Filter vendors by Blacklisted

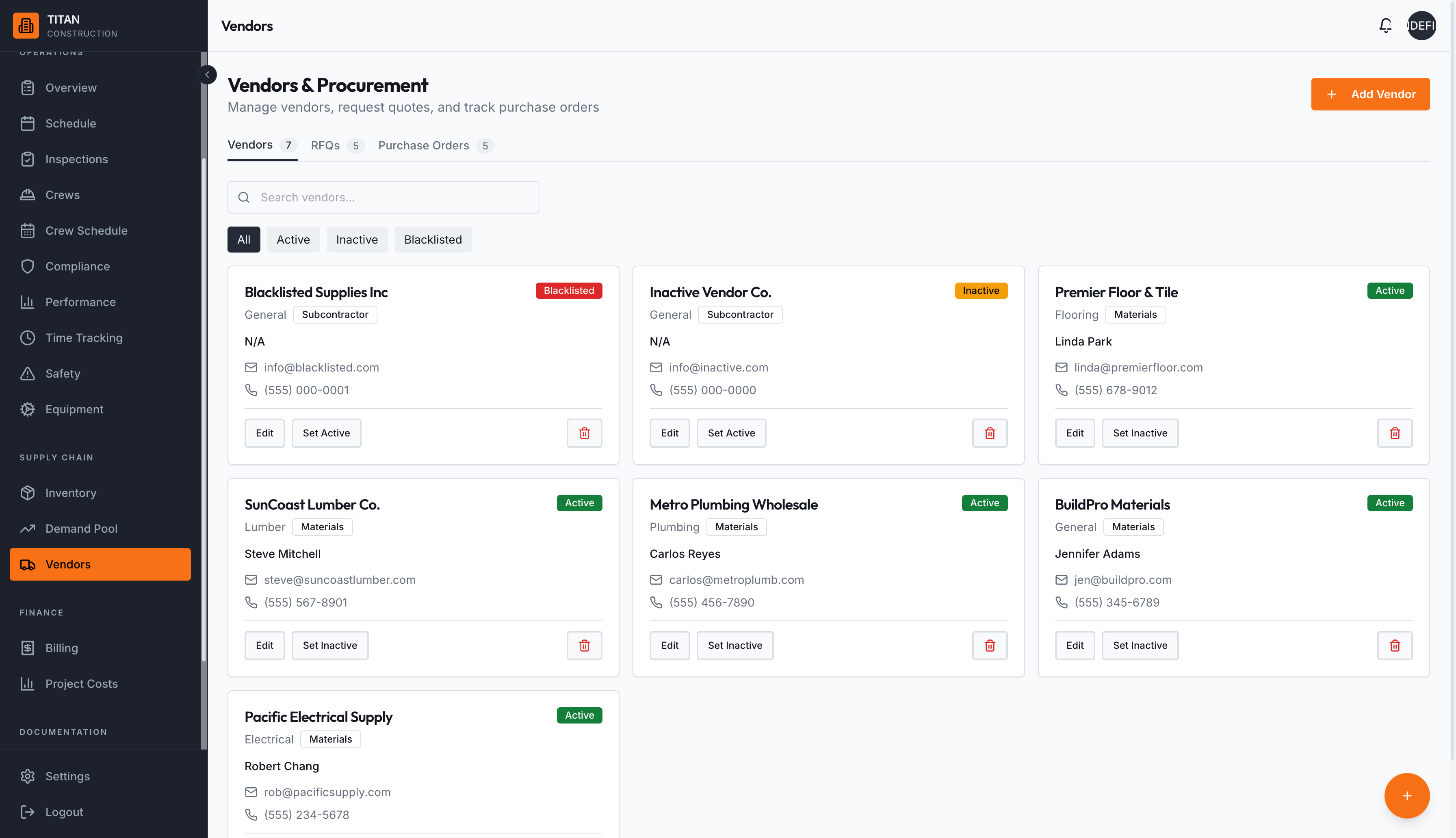(x=433, y=240)
